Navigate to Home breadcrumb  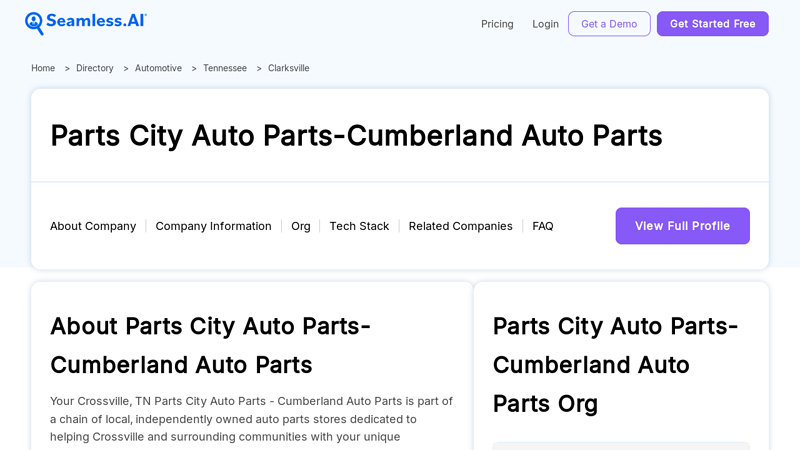point(43,68)
